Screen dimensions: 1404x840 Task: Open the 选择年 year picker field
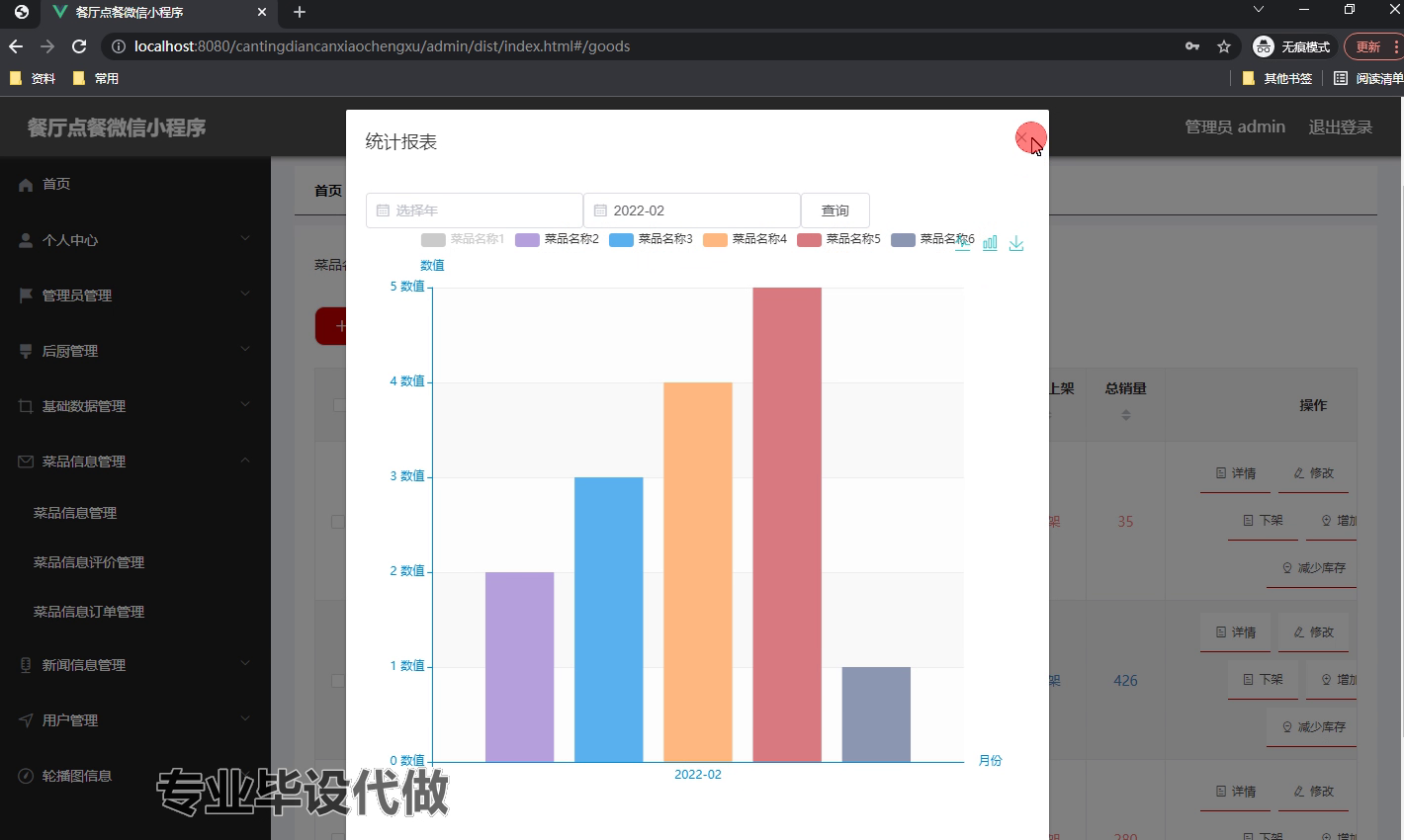coord(475,210)
